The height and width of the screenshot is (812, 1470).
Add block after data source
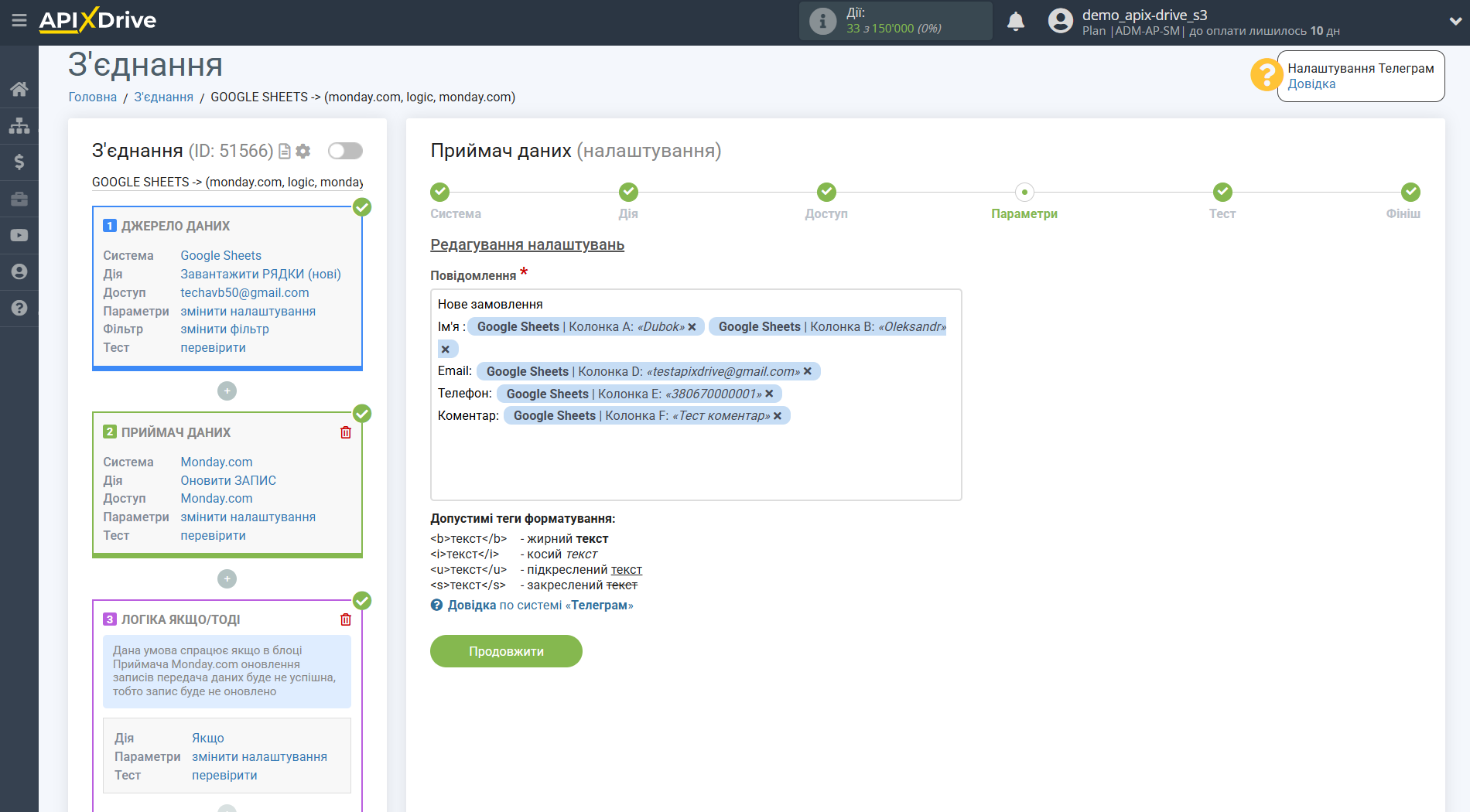coord(227,391)
